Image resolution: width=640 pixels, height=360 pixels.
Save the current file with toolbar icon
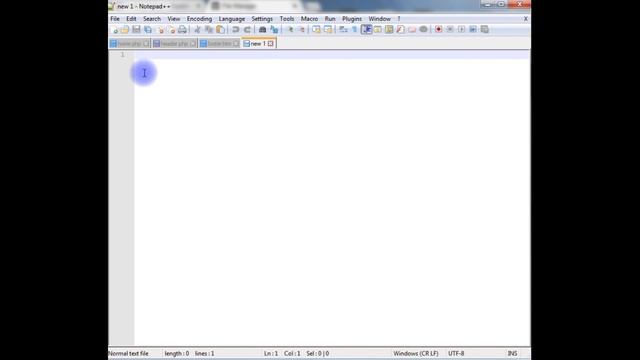pyautogui.click(x=136, y=29)
